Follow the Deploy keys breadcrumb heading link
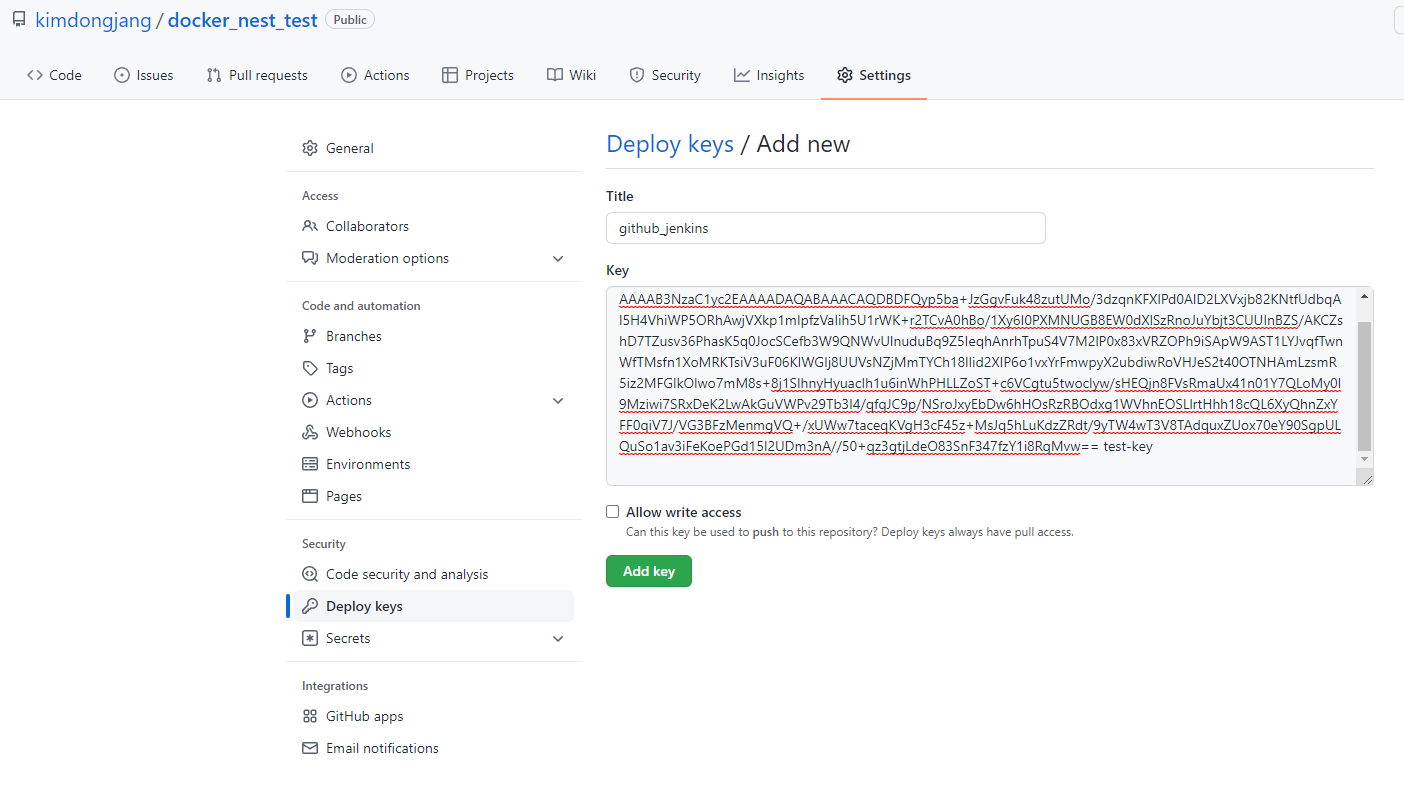This screenshot has width=1404, height=785. (x=670, y=144)
